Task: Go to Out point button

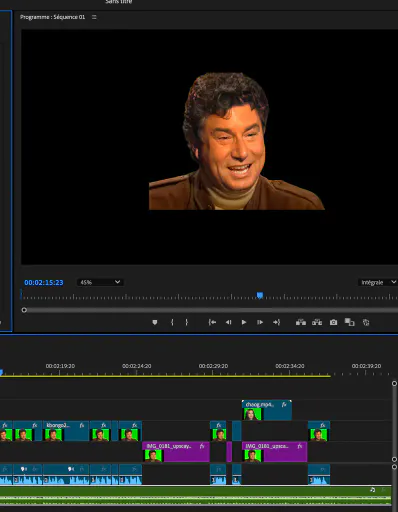Action: click(276, 322)
